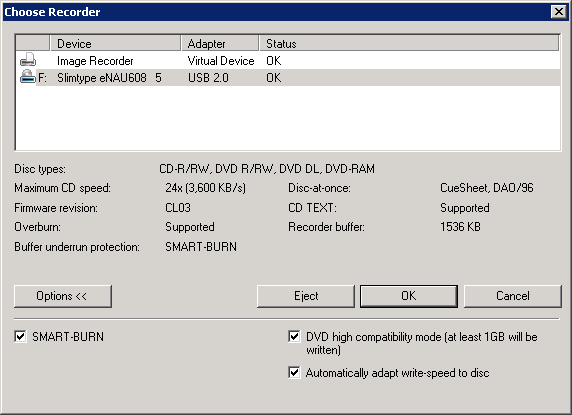572x415 pixels.
Task: Click the Eject button
Action: (306, 296)
